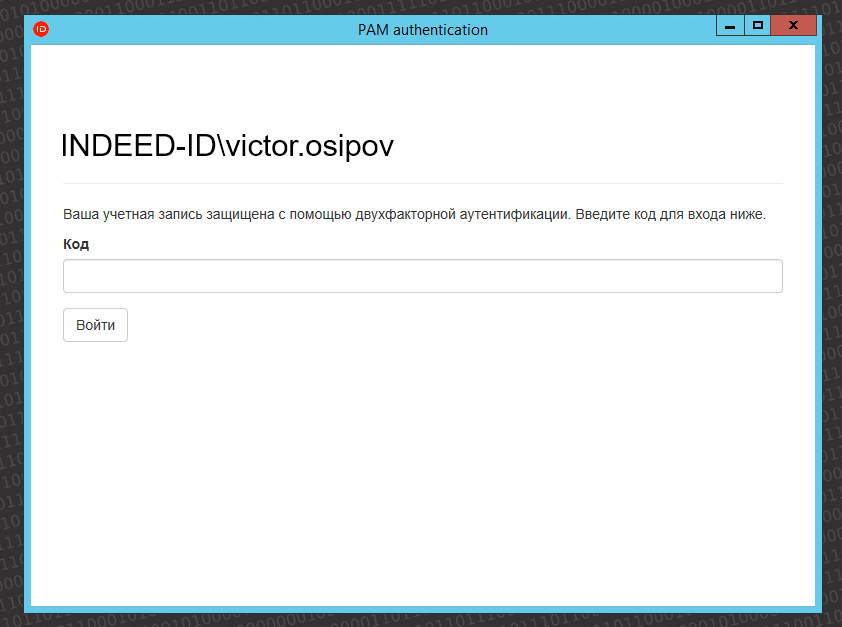Click the window's left blue border
Image resolution: width=842 pixels, height=627 pixels.
28,330
